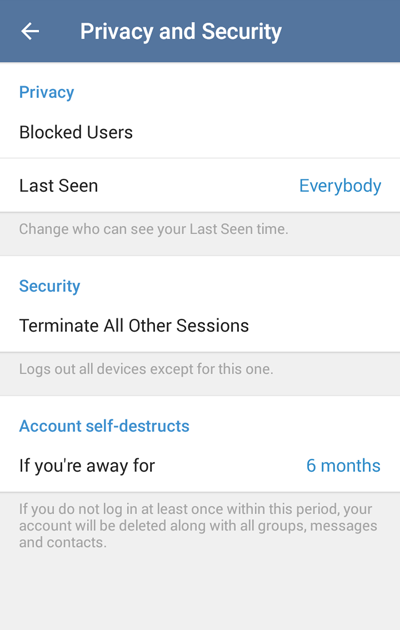Select Terminate All Other Sessions
Image resolution: width=400 pixels, height=630 pixels.
click(200, 325)
